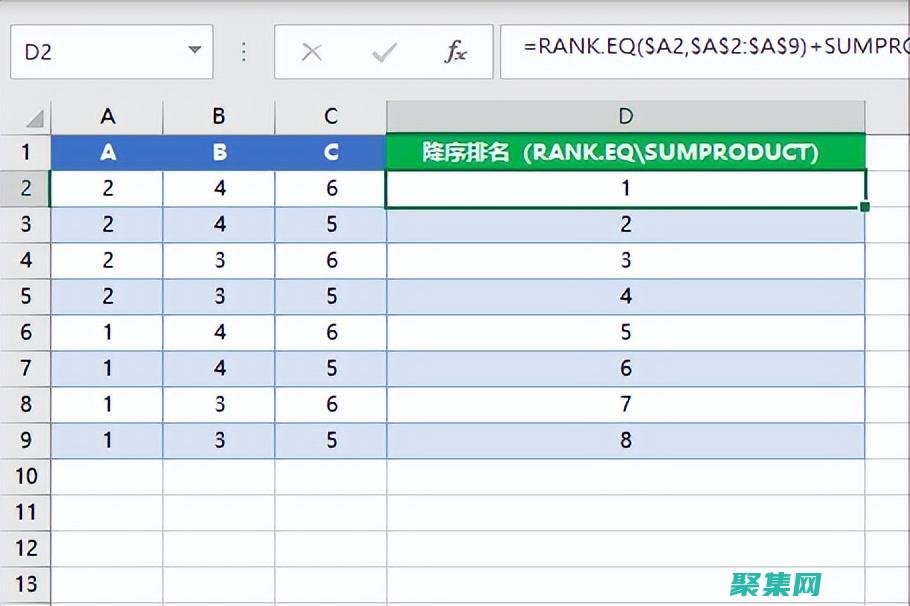Select the blue header cell labeled B
Screen dimensions: 910x606
click(218, 152)
